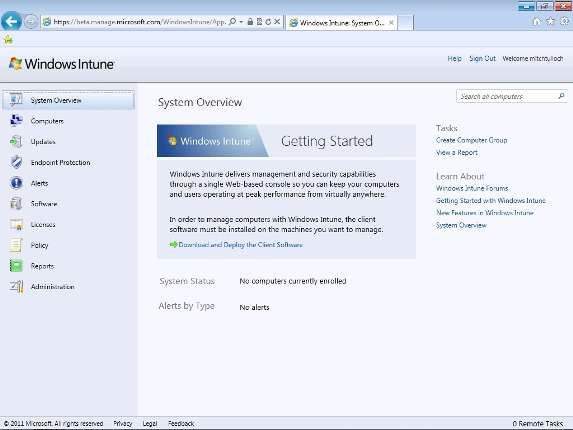Click the browser Back arrow button
The height and width of the screenshot is (430, 573).
pos(11,21)
